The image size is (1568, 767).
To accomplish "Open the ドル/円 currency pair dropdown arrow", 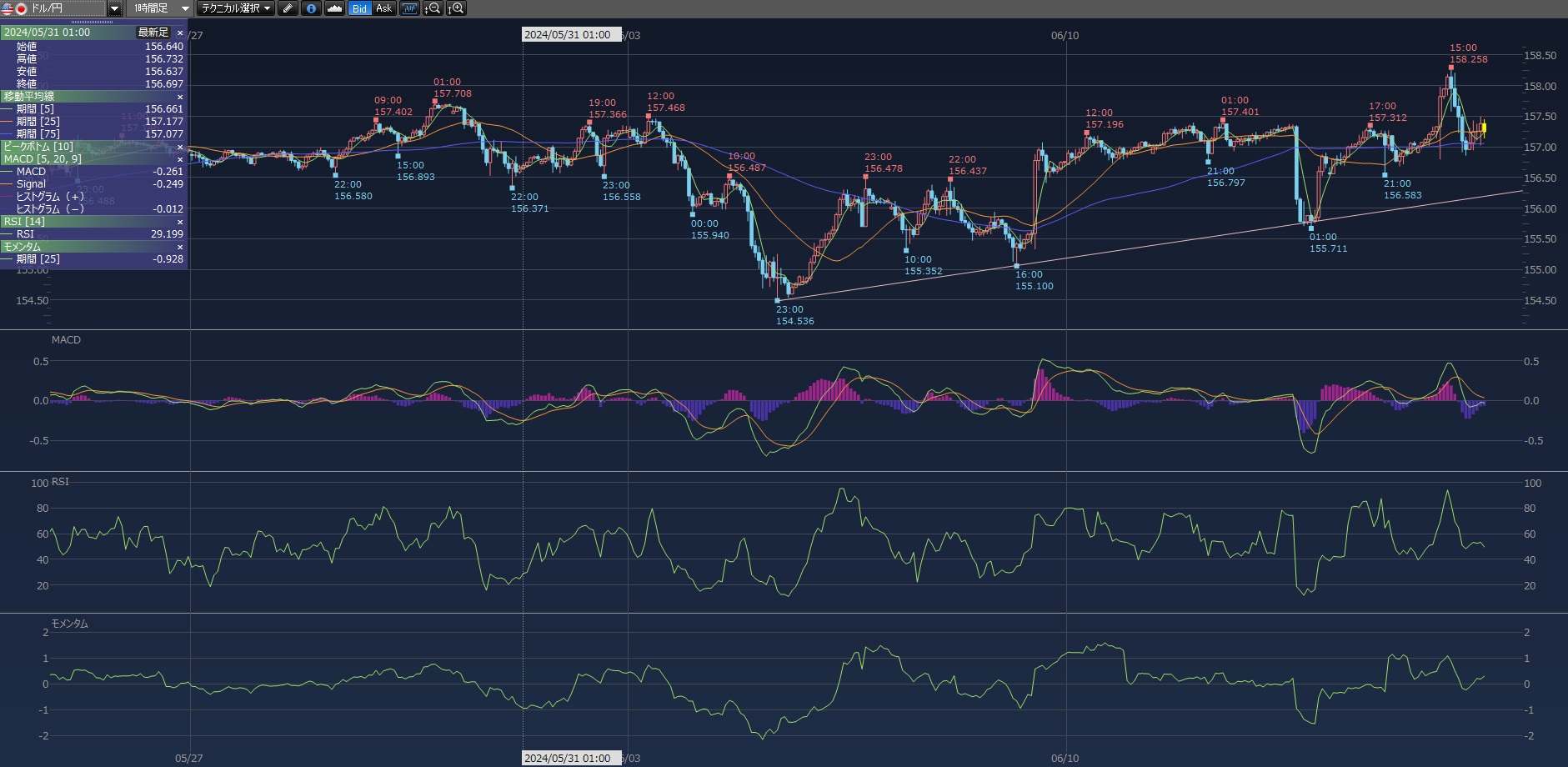I will click(x=115, y=8).
